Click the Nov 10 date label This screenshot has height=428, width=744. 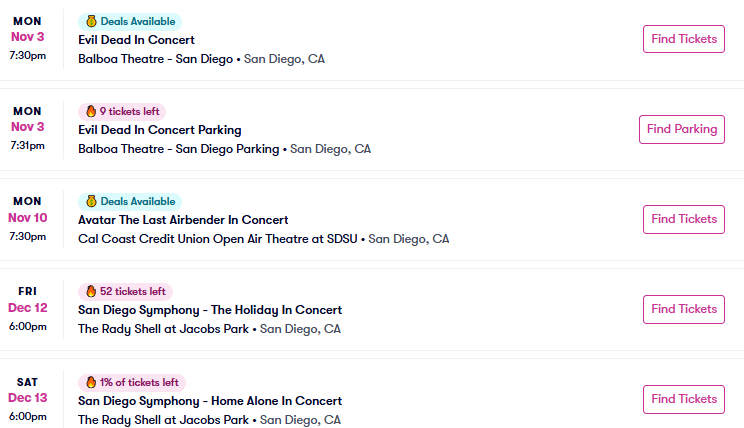tap(27, 218)
